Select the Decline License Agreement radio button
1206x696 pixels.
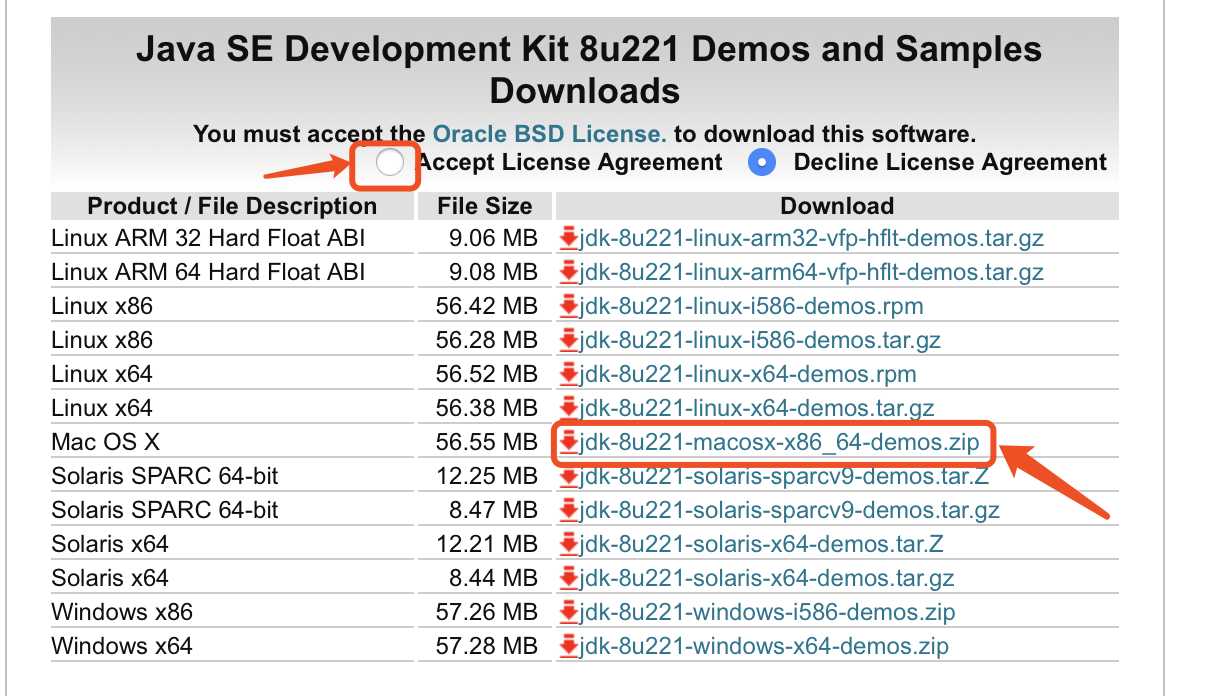point(763,162)
